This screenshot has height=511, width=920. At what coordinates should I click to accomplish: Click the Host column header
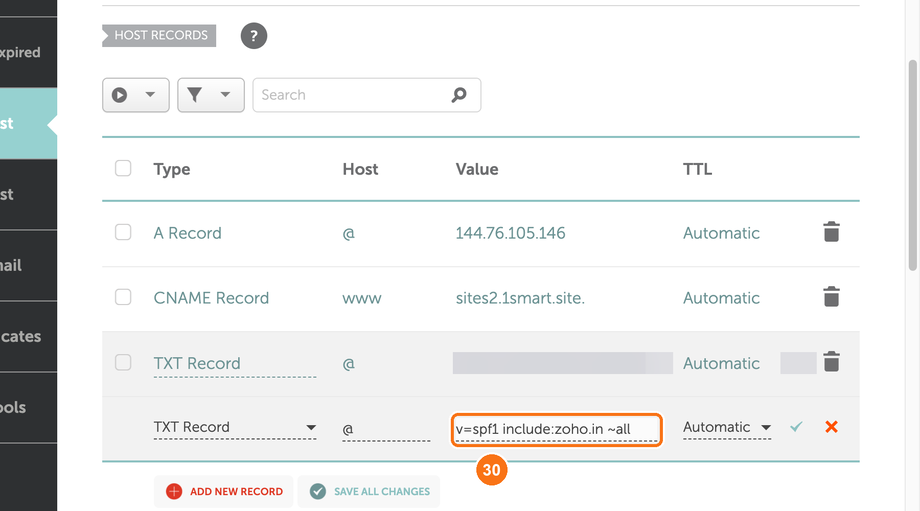click(360, 169)
